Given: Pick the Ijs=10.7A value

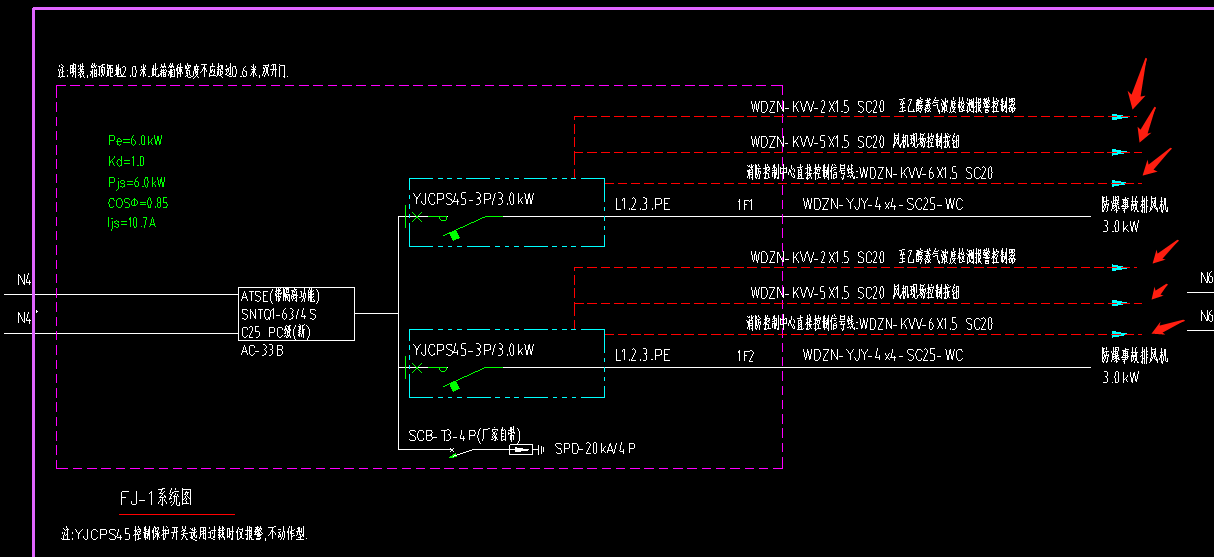Looking at the screenshot, I should [x=132, y=223].
